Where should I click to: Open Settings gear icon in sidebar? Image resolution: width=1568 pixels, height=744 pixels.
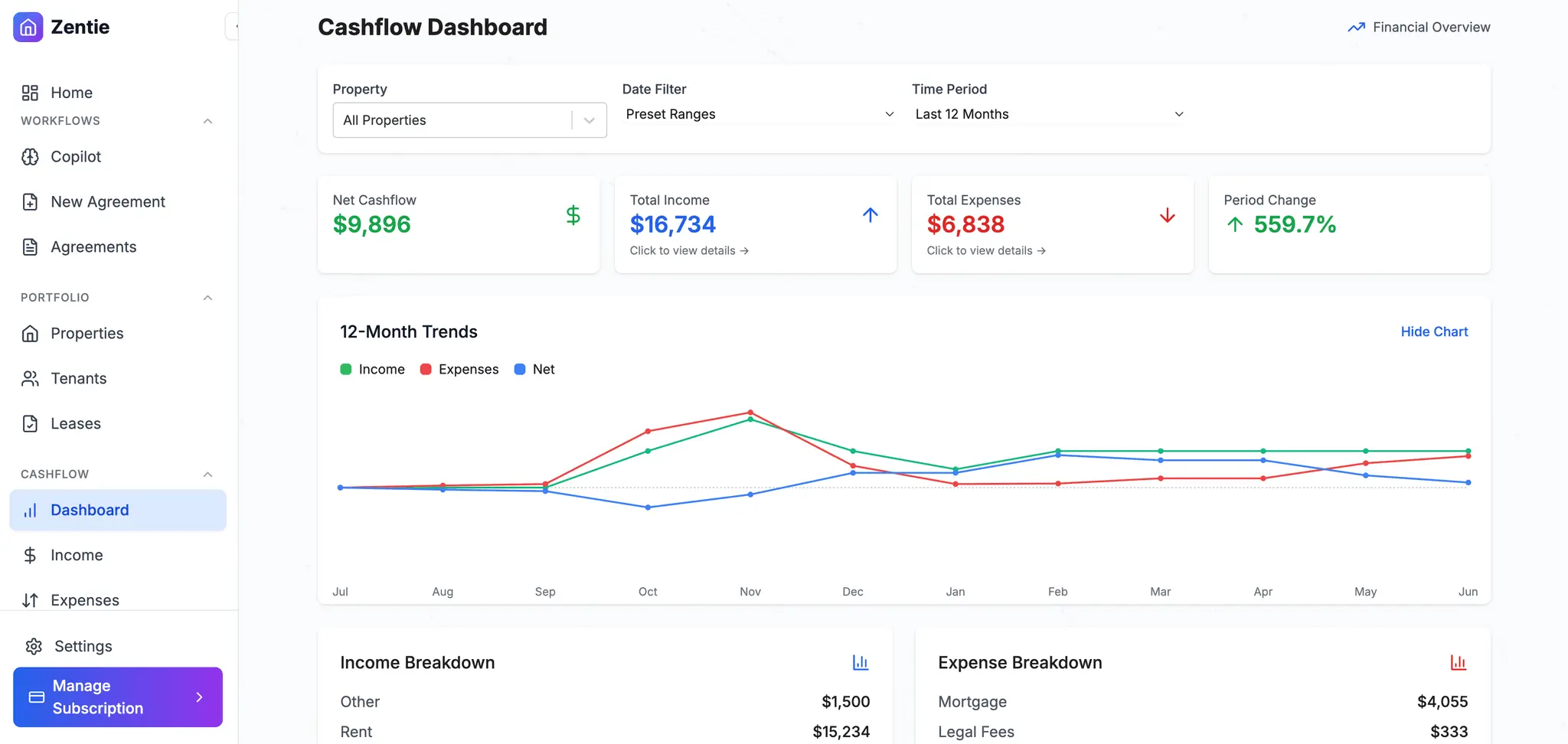pyautogui.click(x=34, y=647)
